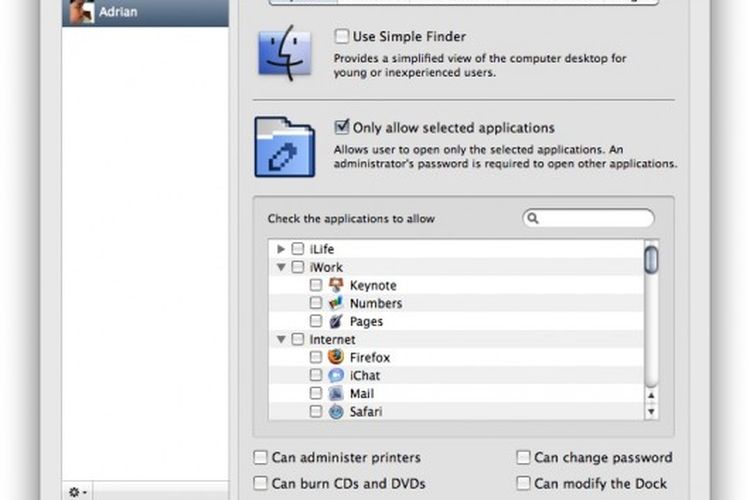Expand the iLife group
The width and height of the screenshot is (750, 500).
281,249
